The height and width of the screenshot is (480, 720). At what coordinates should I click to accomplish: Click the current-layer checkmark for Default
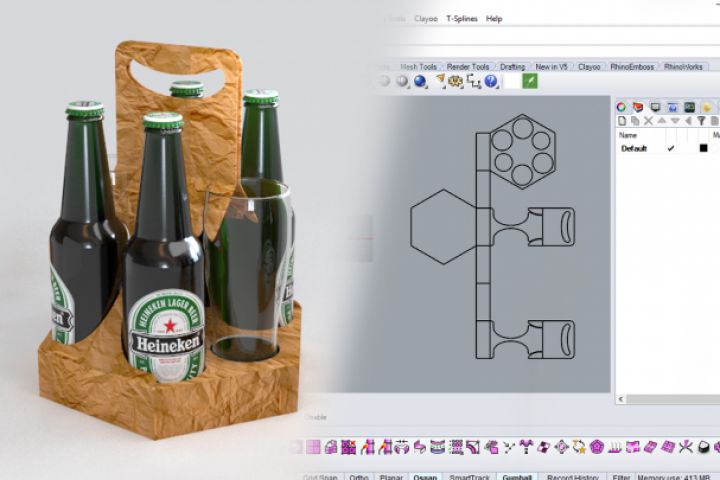[671, 148]
